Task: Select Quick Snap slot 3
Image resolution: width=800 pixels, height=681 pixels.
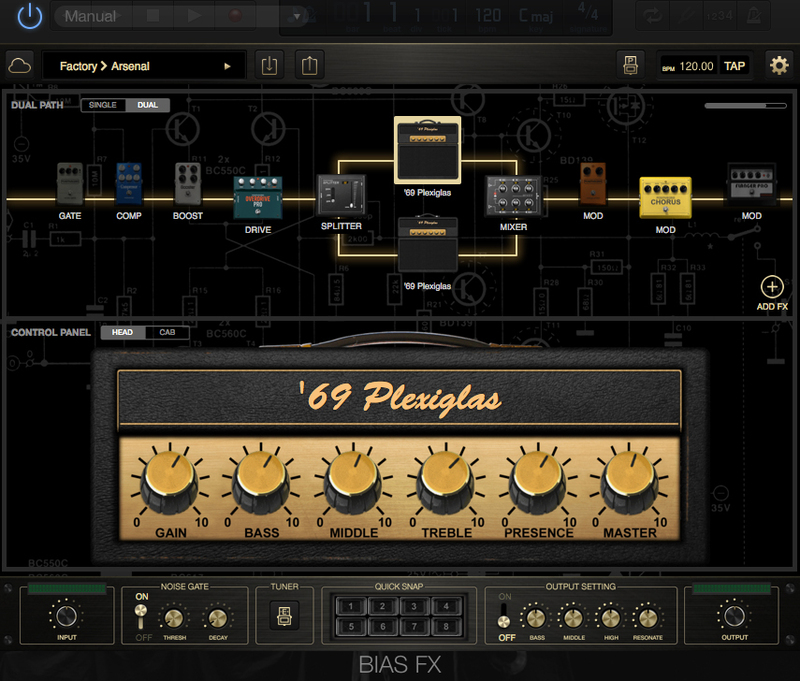Action: tap(414, 606)
